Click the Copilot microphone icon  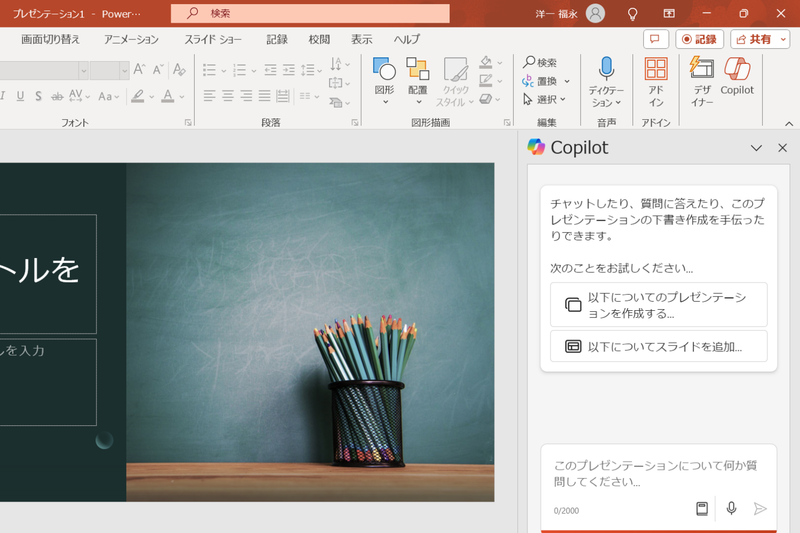point(731,509)
